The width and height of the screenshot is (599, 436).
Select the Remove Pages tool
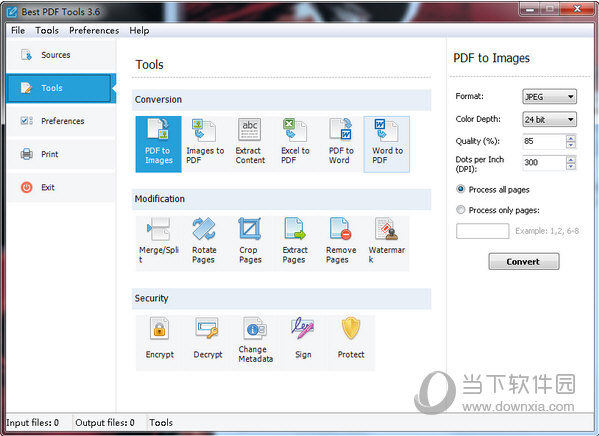(x=341, y=243)
